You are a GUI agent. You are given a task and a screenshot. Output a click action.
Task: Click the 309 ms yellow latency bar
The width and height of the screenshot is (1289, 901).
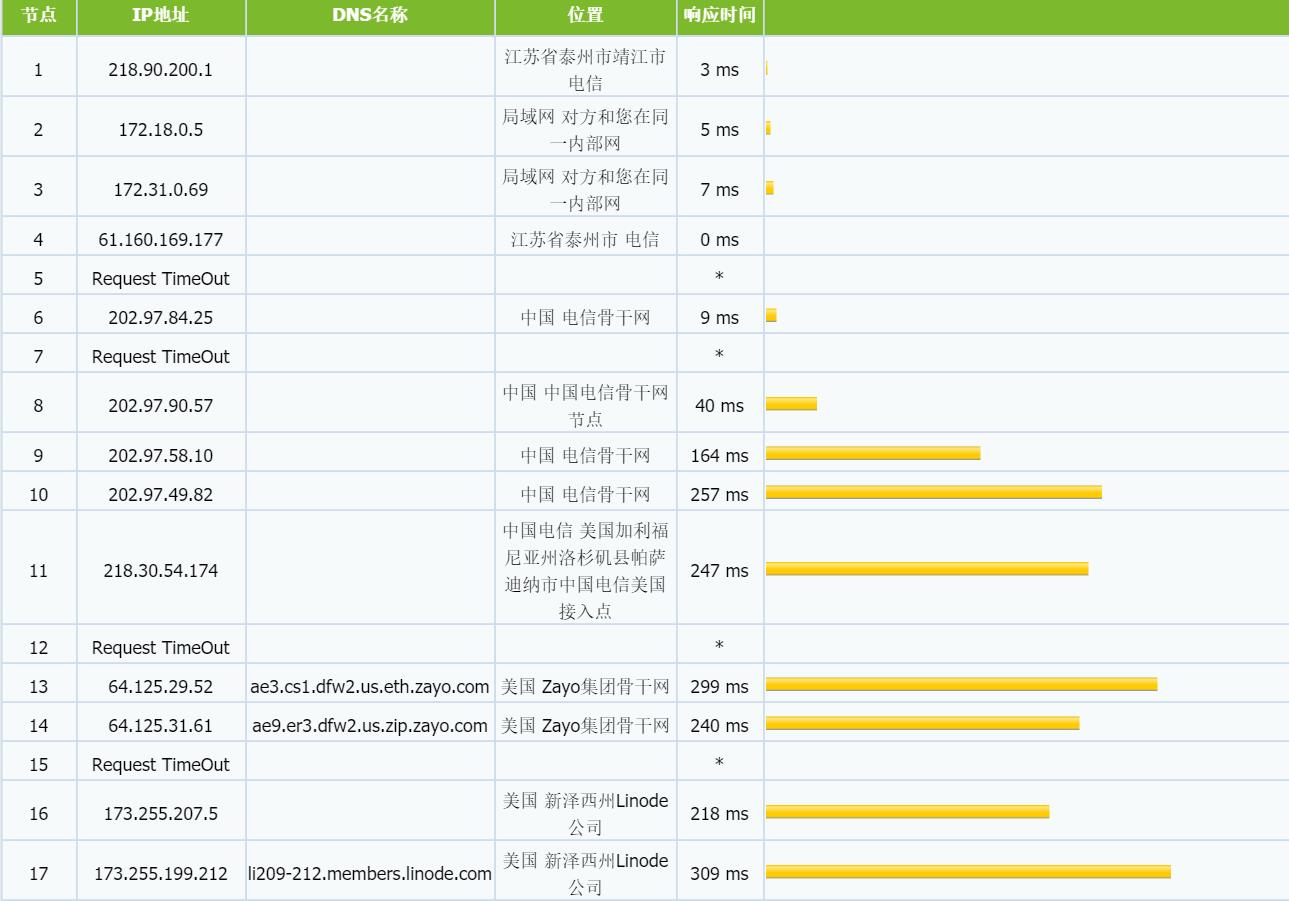[x=968, y=872]
